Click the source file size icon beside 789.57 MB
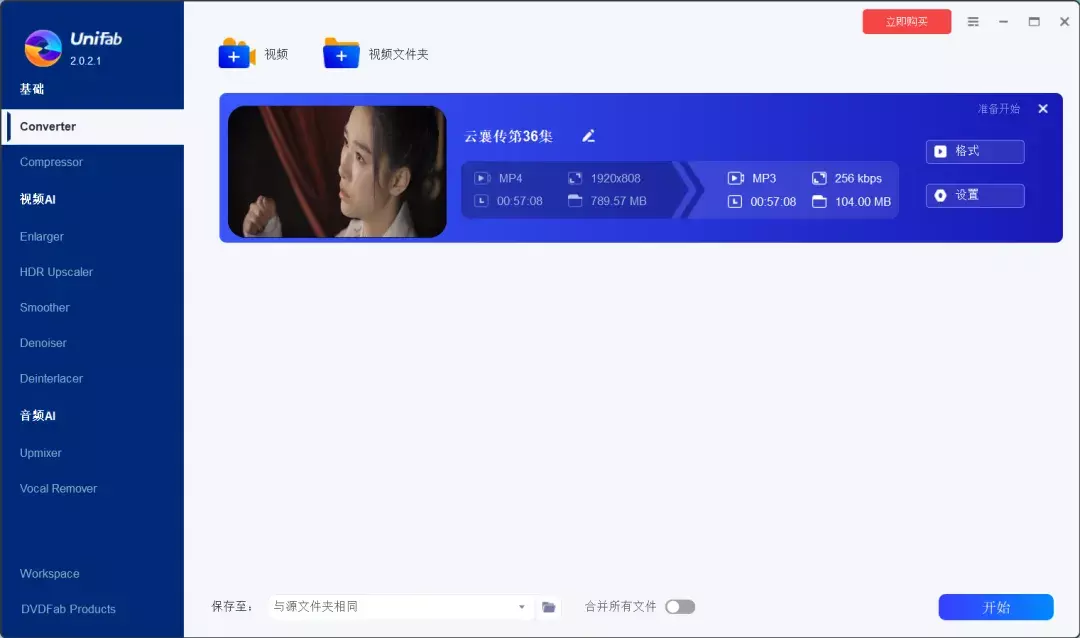Image resolution: width=1080 pixels, height=638 pixels. tap(574, 201)
